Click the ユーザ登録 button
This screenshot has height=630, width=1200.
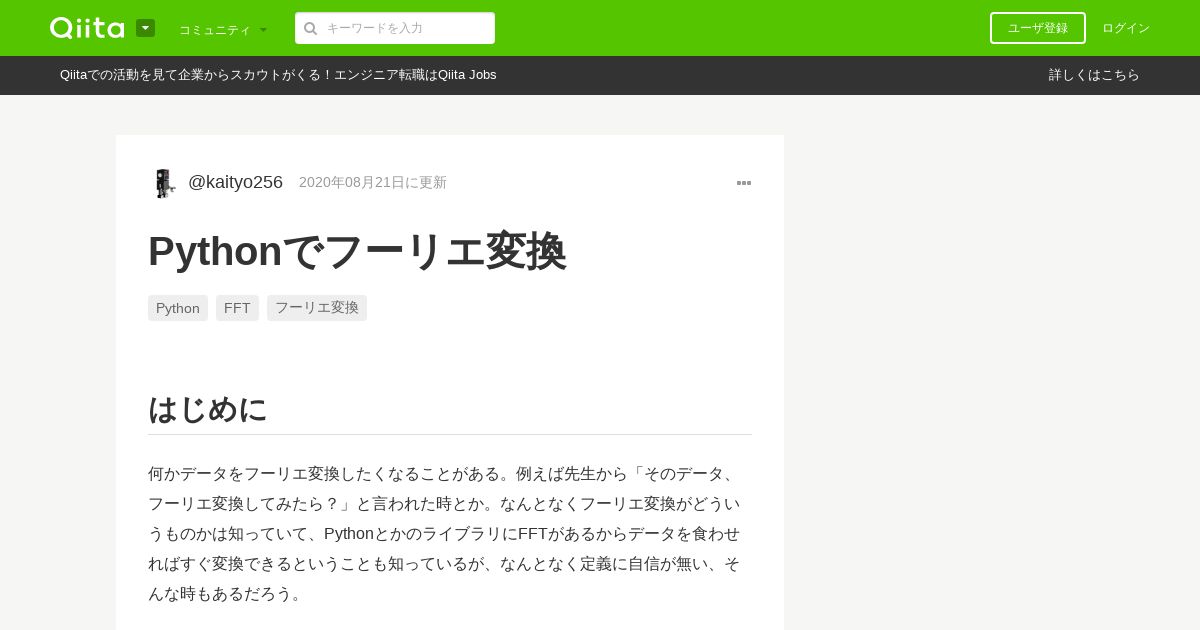1038,28
